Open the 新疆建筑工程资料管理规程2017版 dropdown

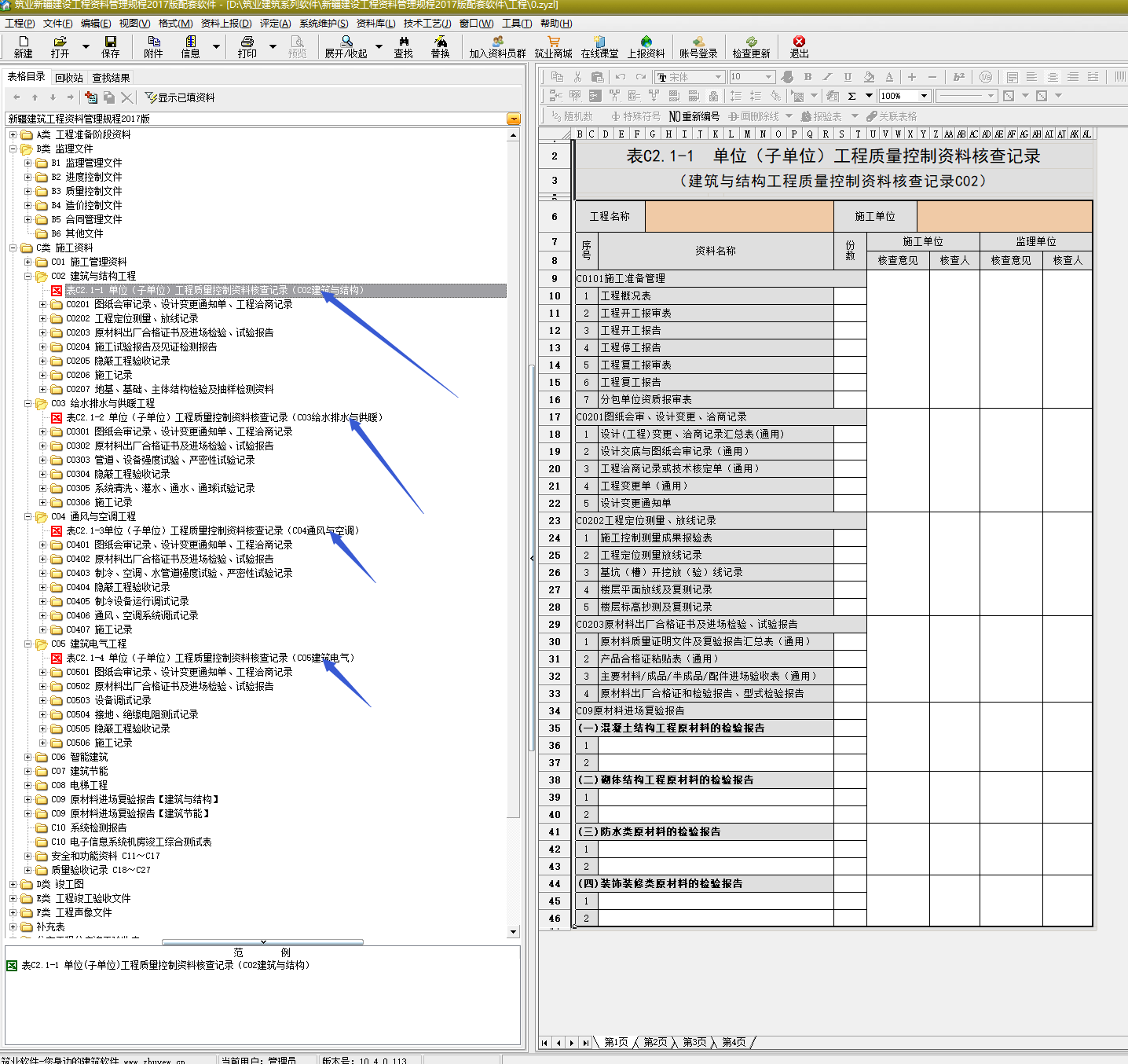pos(514,119)
